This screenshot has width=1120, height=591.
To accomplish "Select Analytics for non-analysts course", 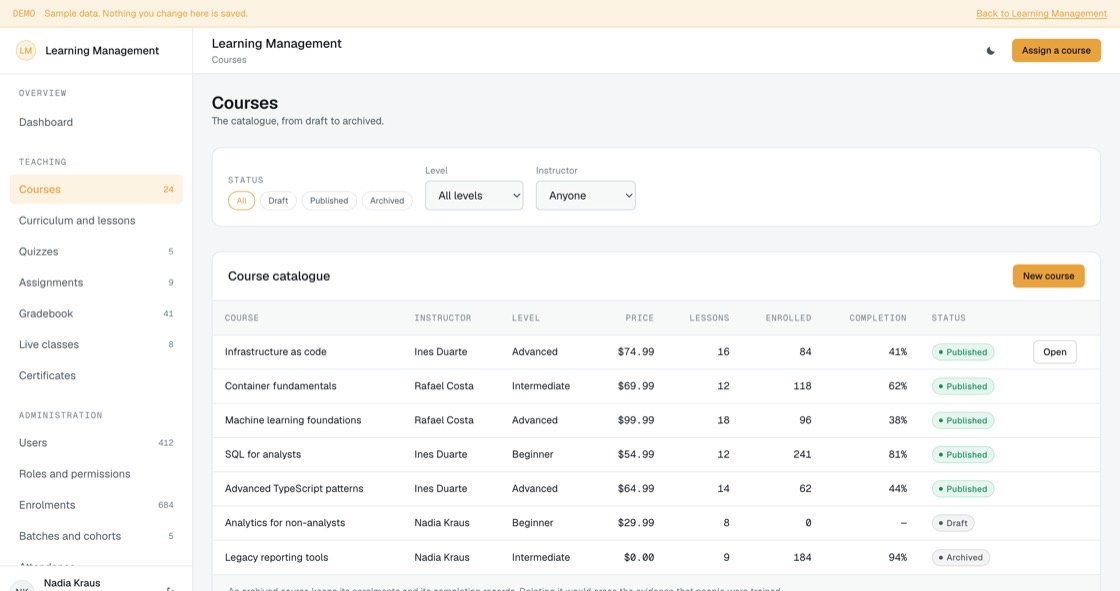I will coord(656,523).
